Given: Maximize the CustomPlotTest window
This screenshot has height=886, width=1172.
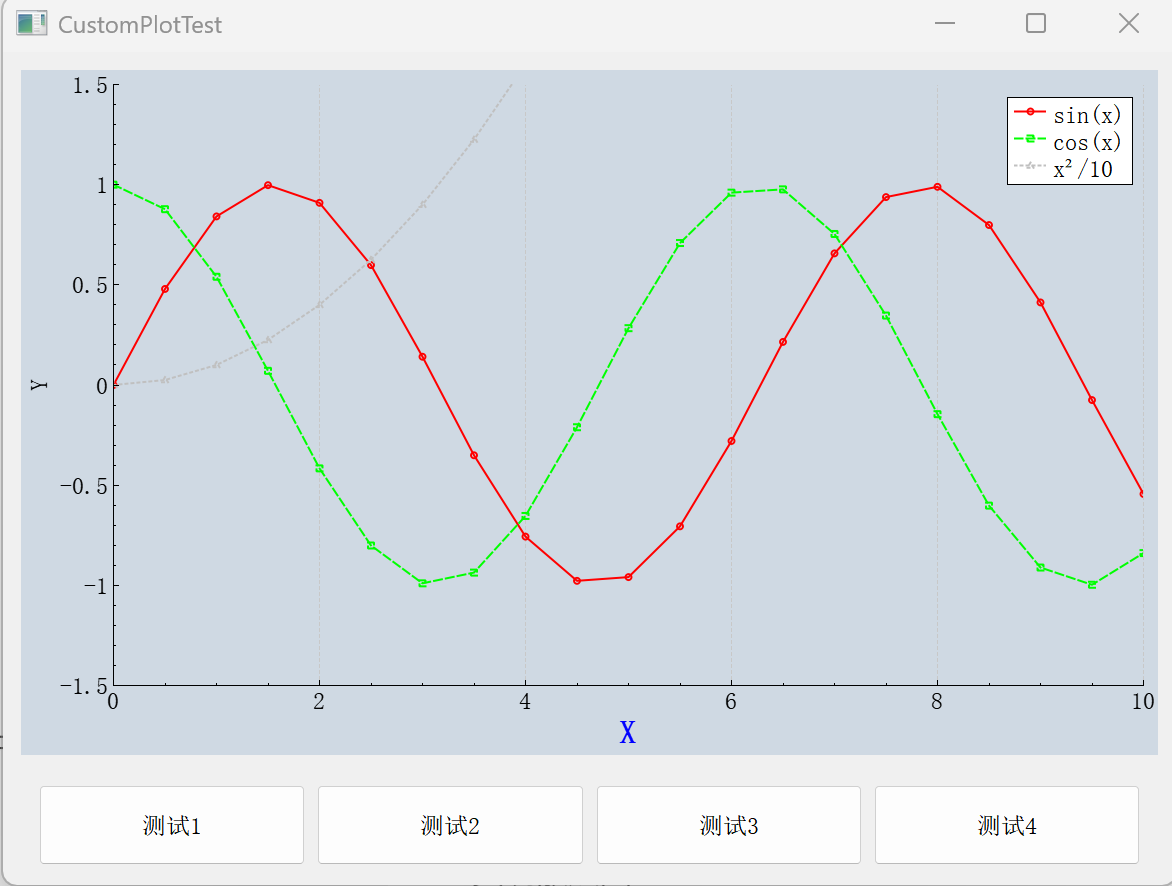Looking at the screenshot, I should pos(1036,23).
